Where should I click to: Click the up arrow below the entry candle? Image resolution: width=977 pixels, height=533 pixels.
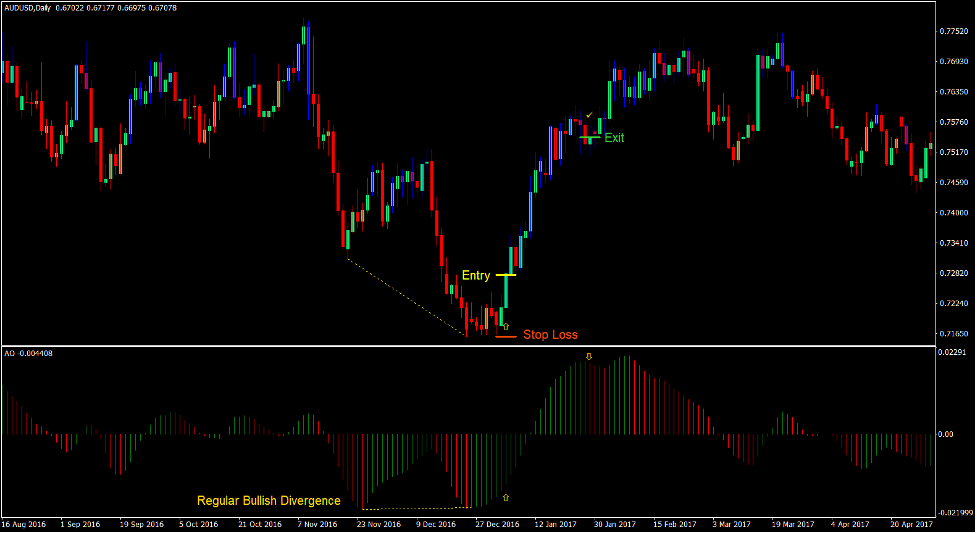pyautogui.click(x=505, y=326)
